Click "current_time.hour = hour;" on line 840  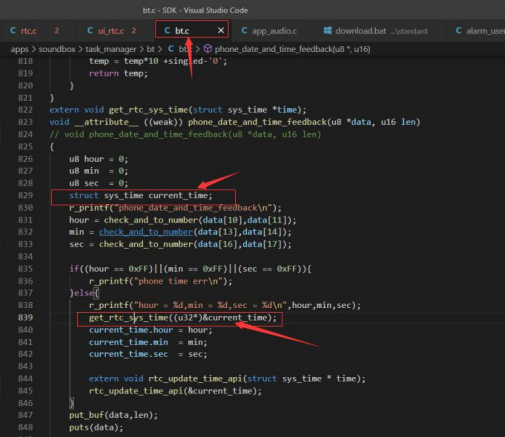(151, 330)
